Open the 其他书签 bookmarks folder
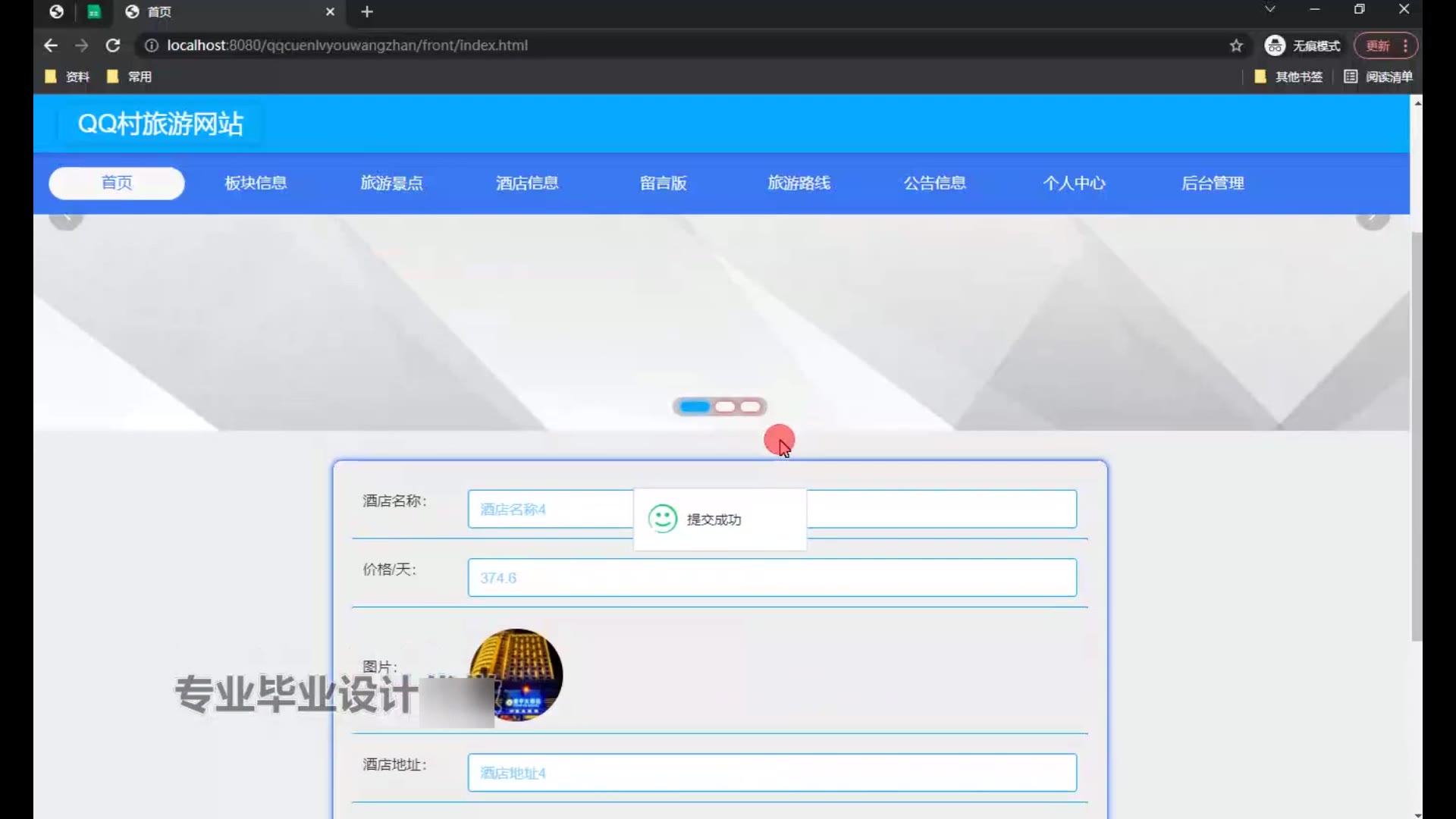This screenshot has width=1456, height=819. (x=1288, y=77)
